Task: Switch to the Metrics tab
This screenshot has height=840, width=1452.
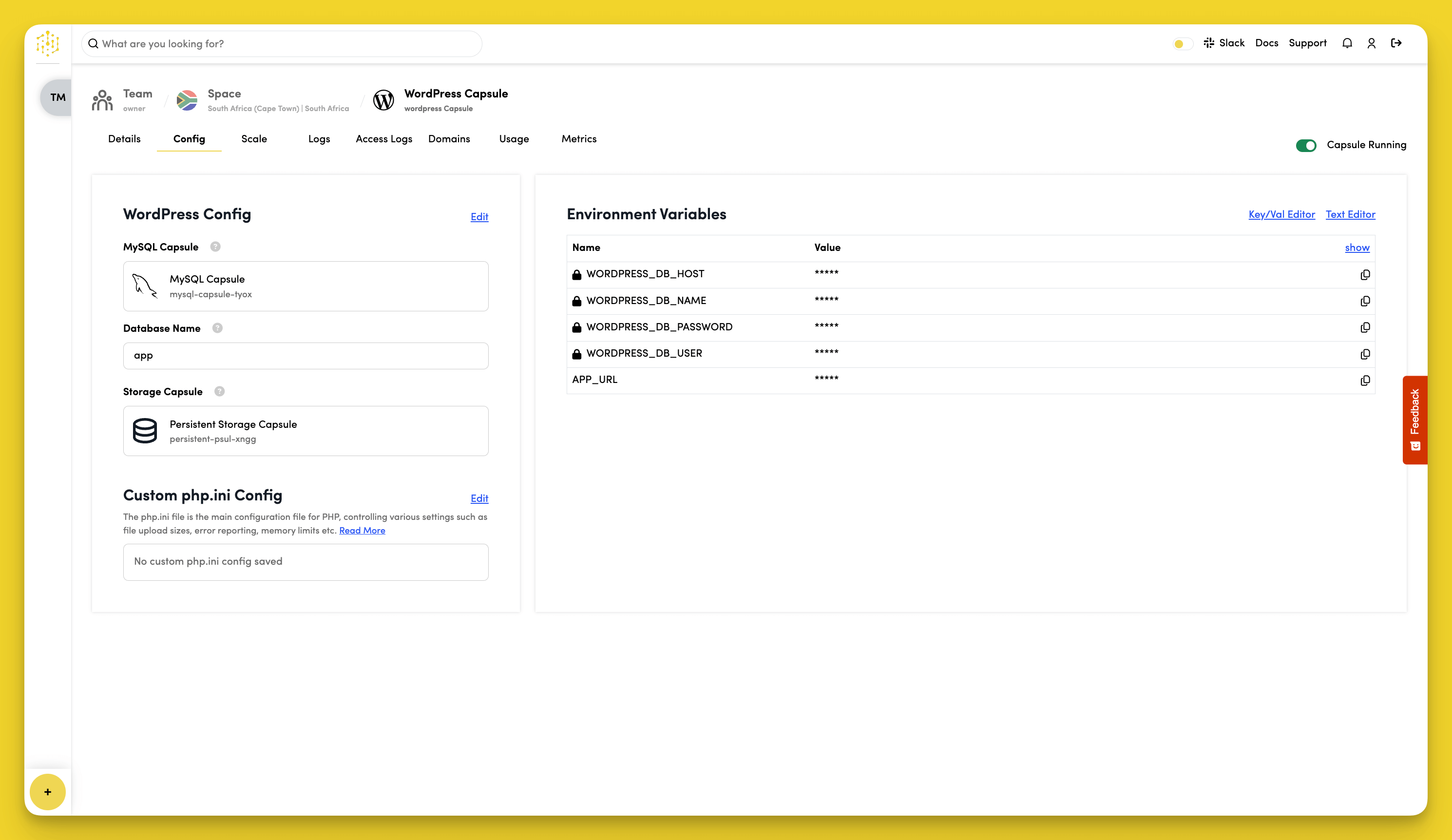Action: (x=578, y=138)
